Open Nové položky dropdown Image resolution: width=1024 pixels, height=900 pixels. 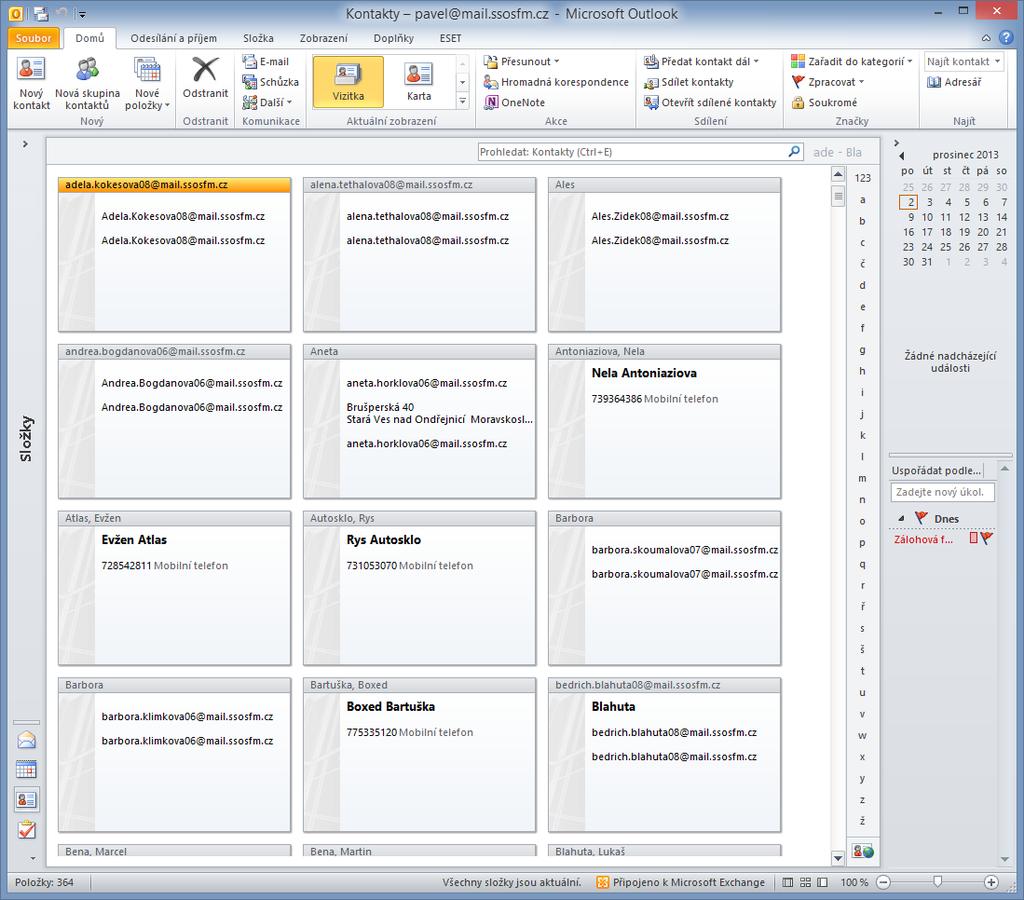pos(147,84)
